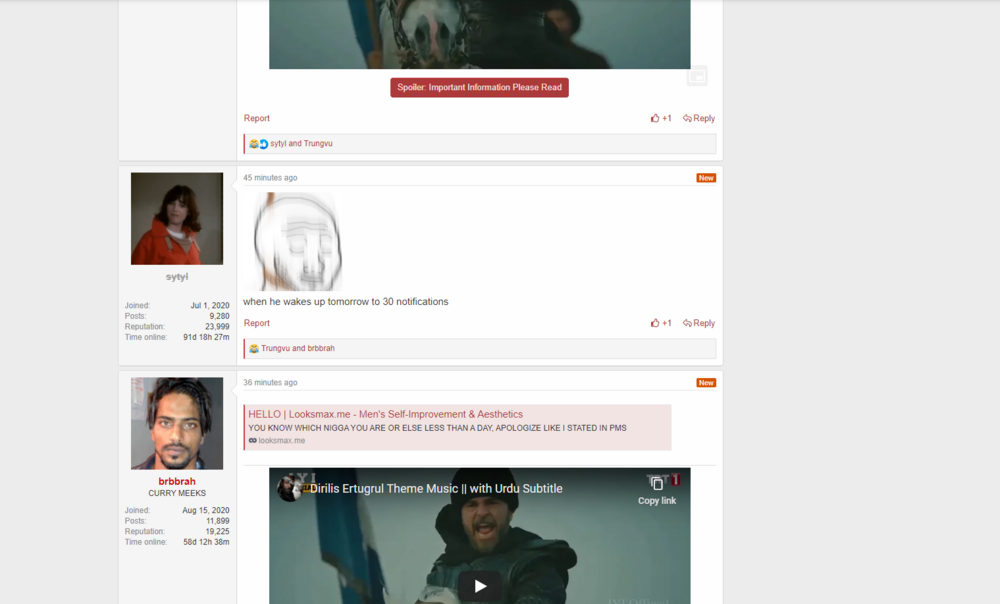The height and width of the screenshot is (604, 1000).
Task: Click sytyl's post text about 30 notifications
Action: click(x=346, y=302)
